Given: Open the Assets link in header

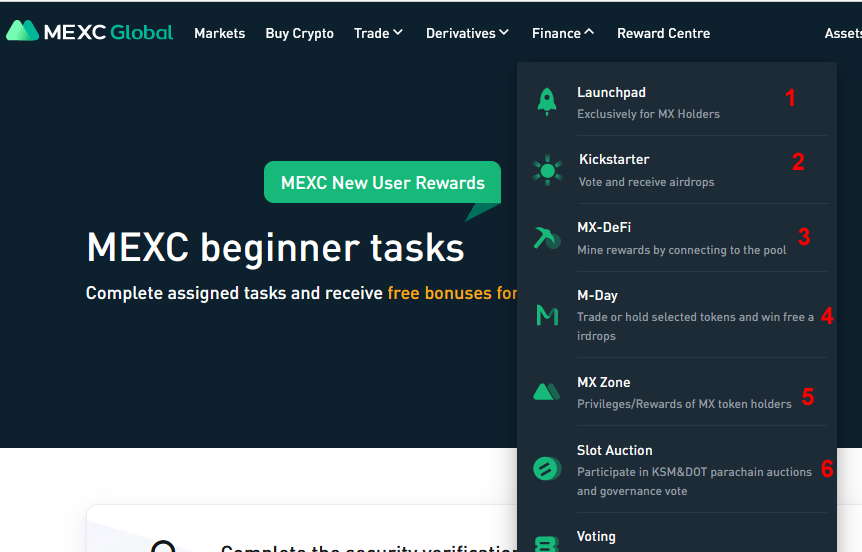Looking at the screenshot, I should [842, 33].
